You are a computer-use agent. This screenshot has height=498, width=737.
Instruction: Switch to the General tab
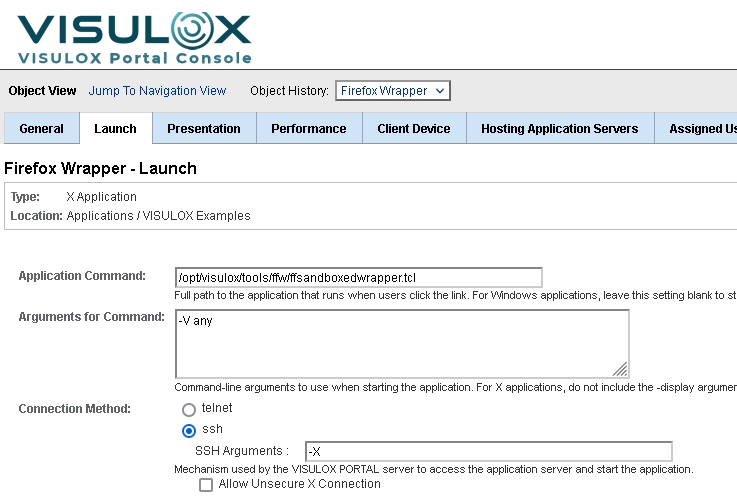(42, 129)
